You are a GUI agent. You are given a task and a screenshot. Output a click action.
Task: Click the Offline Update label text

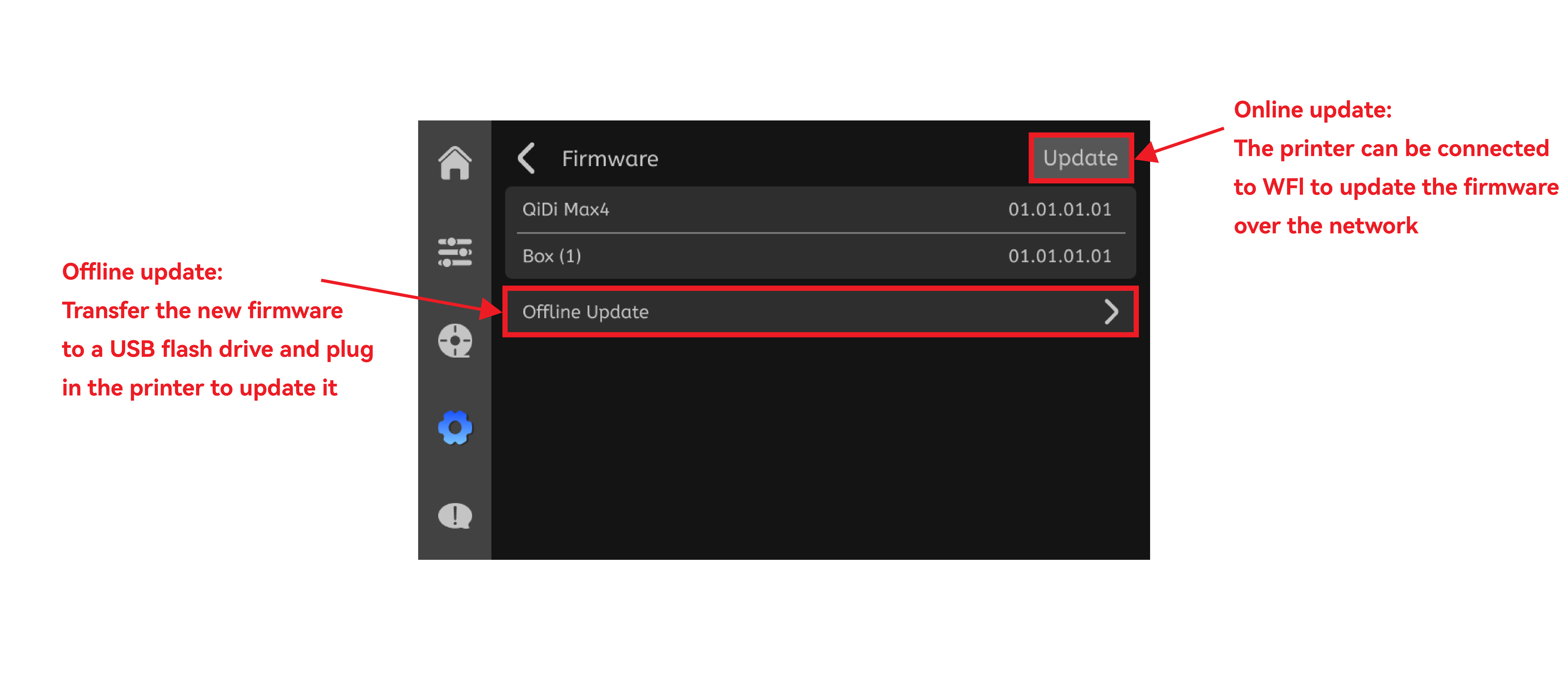pyautogui.click(x=585, y=312)
